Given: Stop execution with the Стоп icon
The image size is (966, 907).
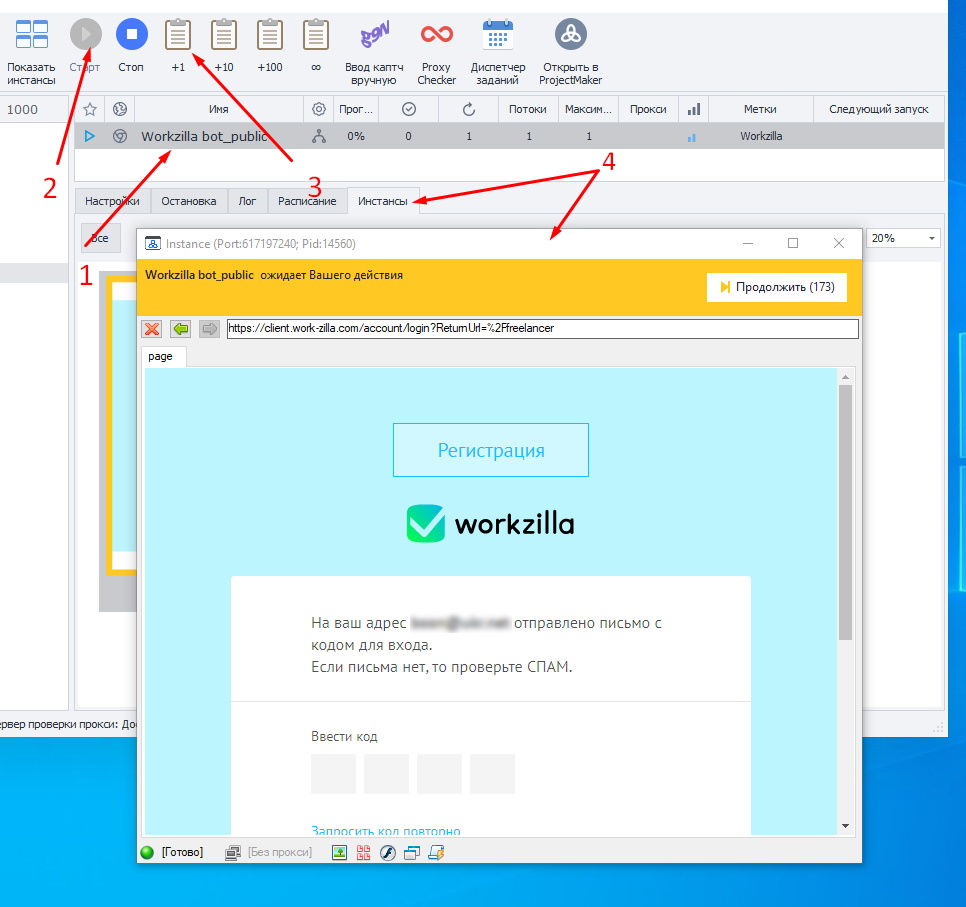Looking at the screenshot, I should click(132, 34).
